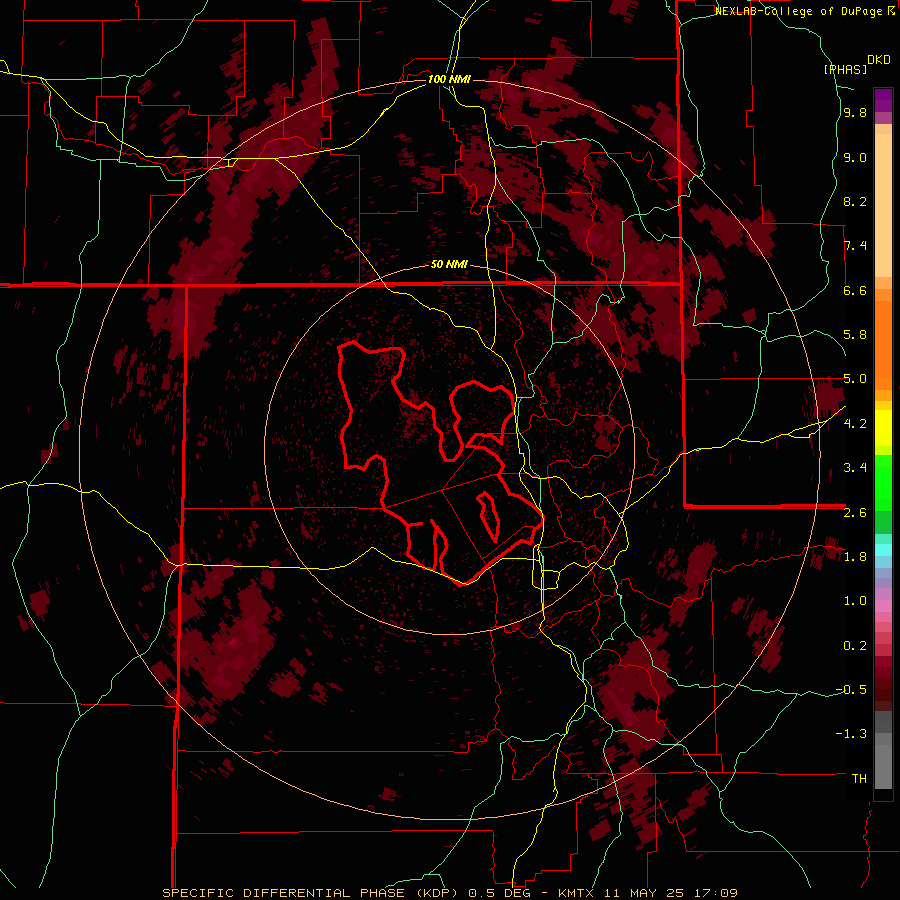This screenshot has width=900, height=900.
Task: Click the TH threshold label
Action: 859,779
